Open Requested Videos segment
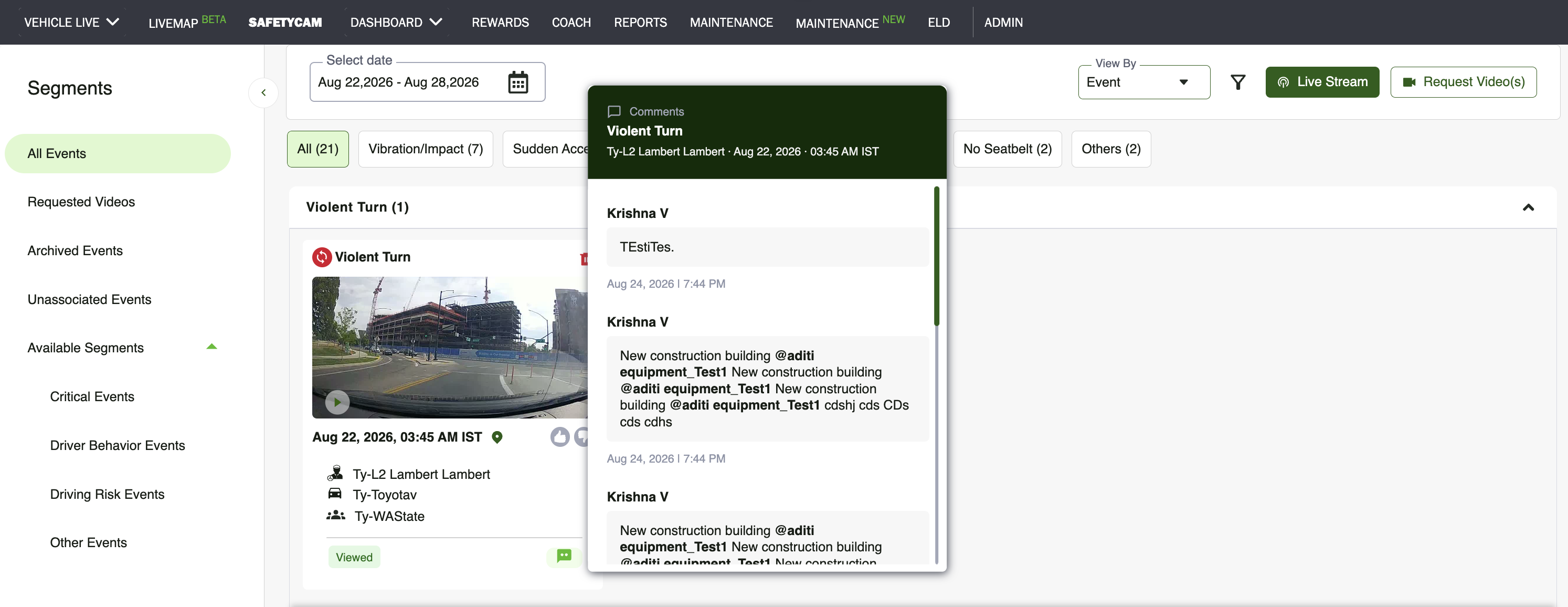 click(x=81, y=202)
